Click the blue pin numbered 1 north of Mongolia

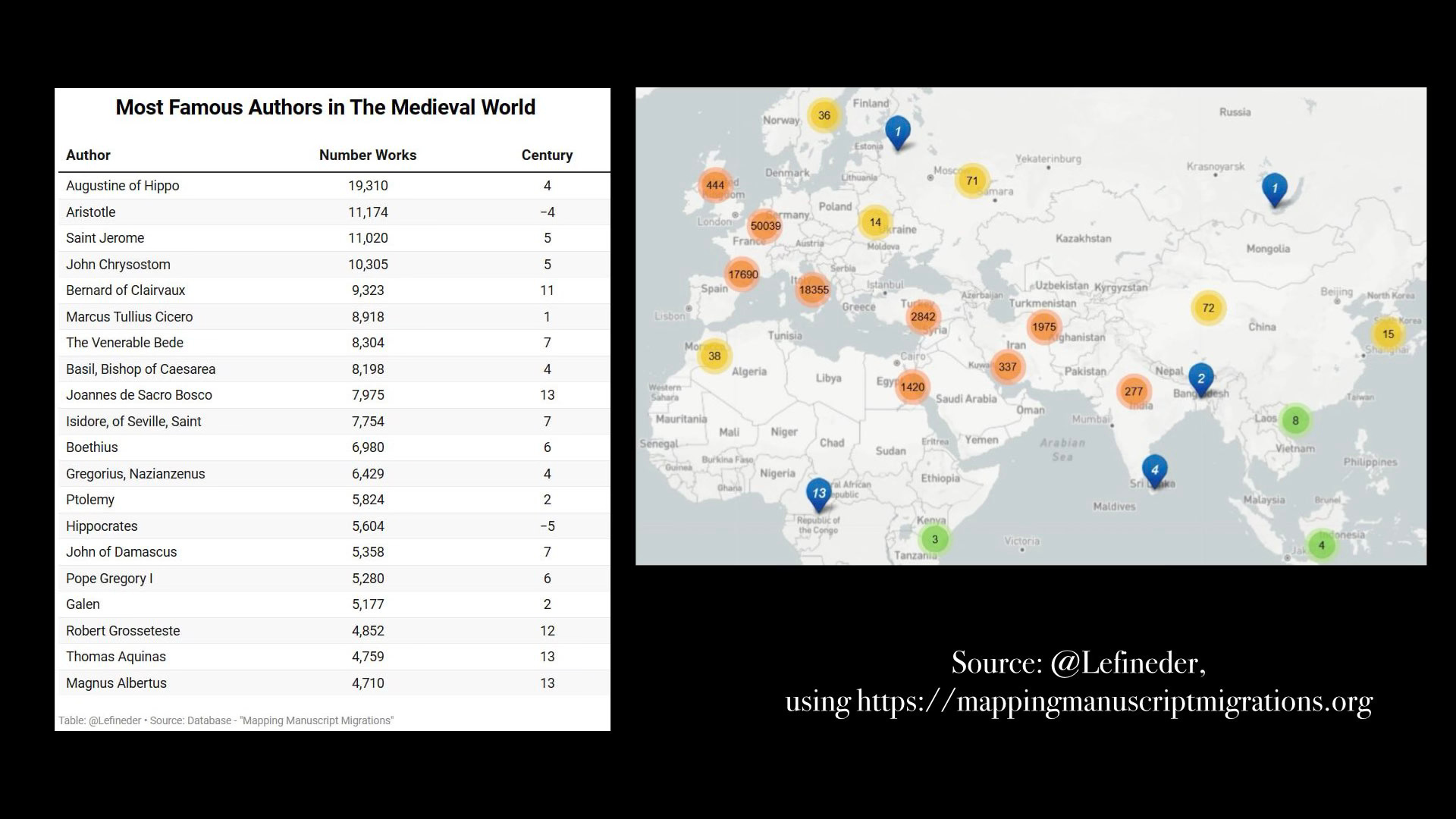point(1274,190)
